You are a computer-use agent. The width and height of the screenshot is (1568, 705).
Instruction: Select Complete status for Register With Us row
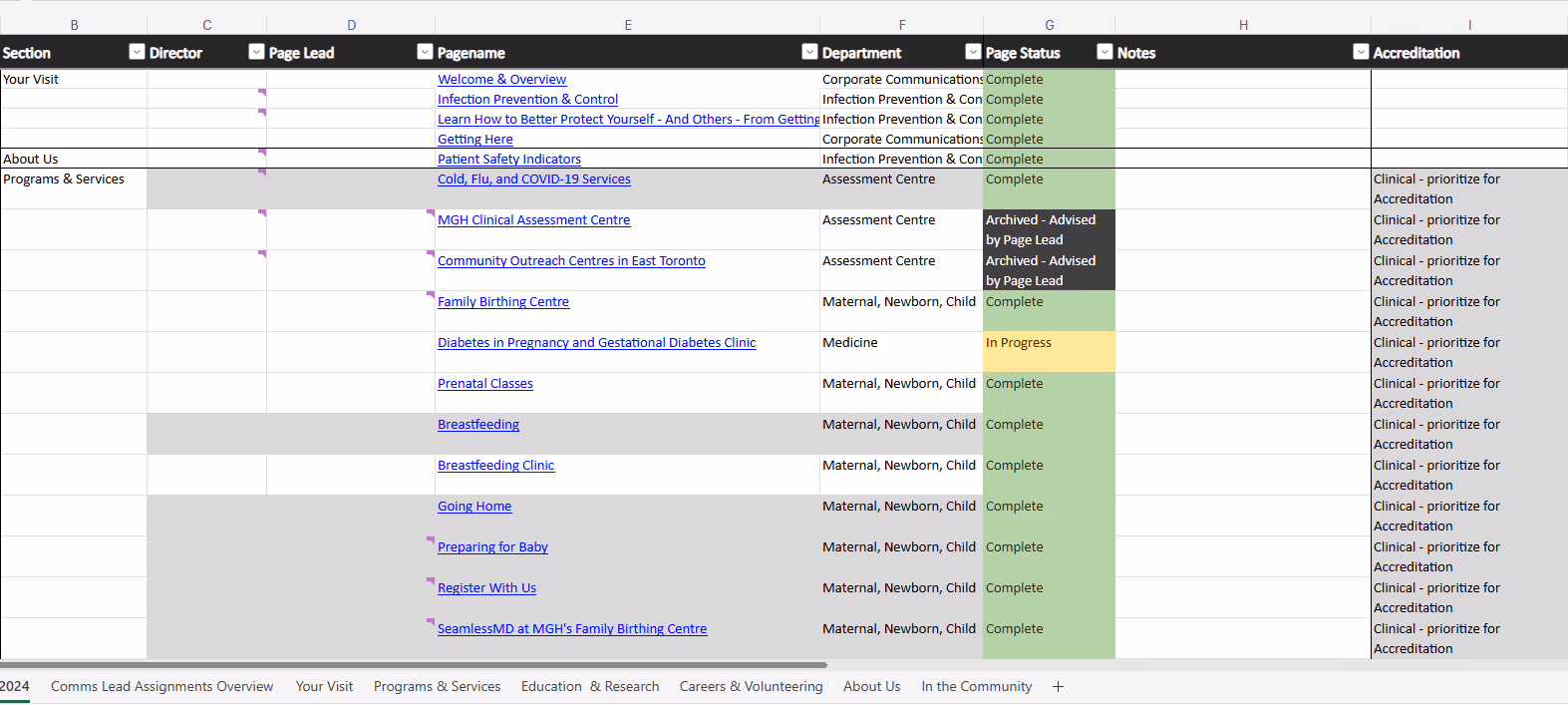coord(1049,597)
